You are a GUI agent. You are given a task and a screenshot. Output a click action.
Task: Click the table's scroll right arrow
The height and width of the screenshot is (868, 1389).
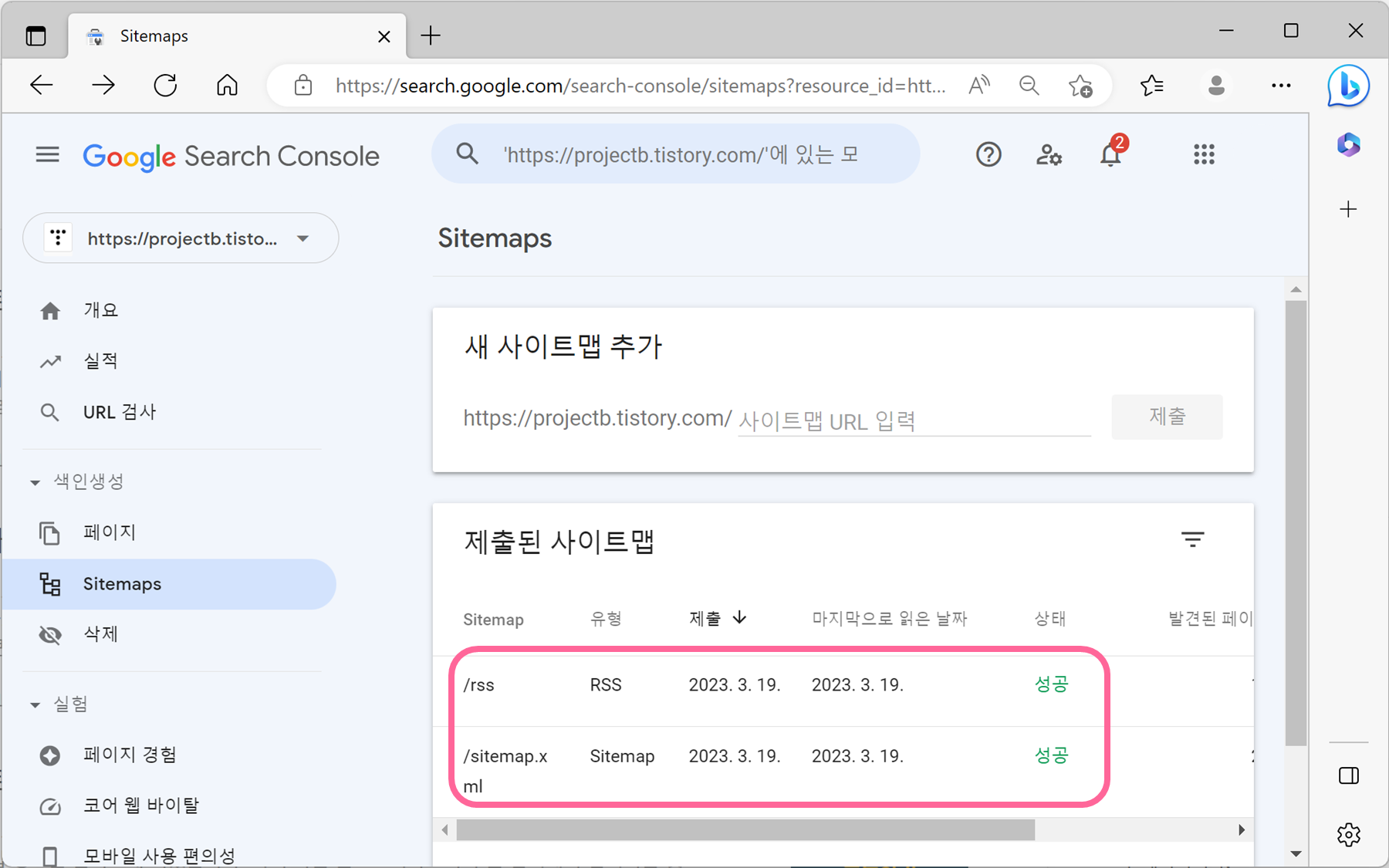(x=1241, y=829)
